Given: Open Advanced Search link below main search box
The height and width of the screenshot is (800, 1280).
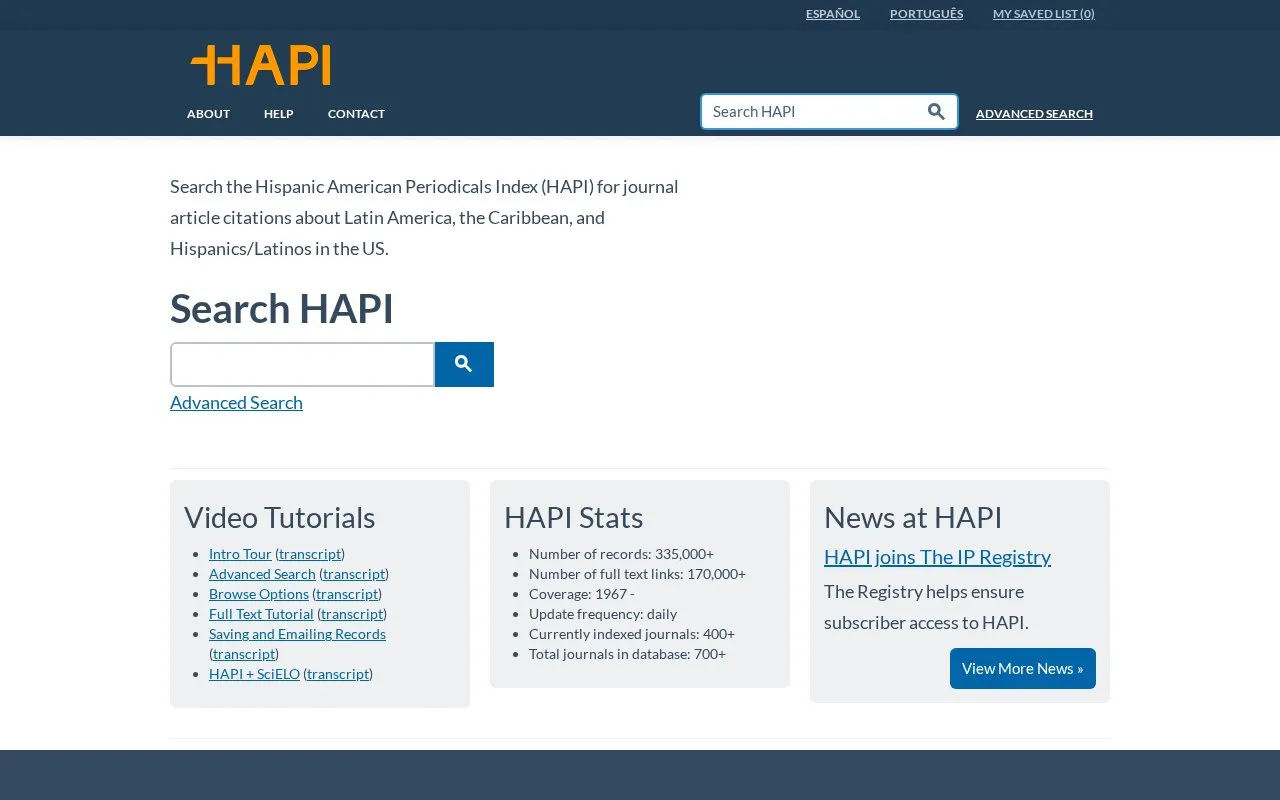Looking at the screenshot, I should point(236,402).
